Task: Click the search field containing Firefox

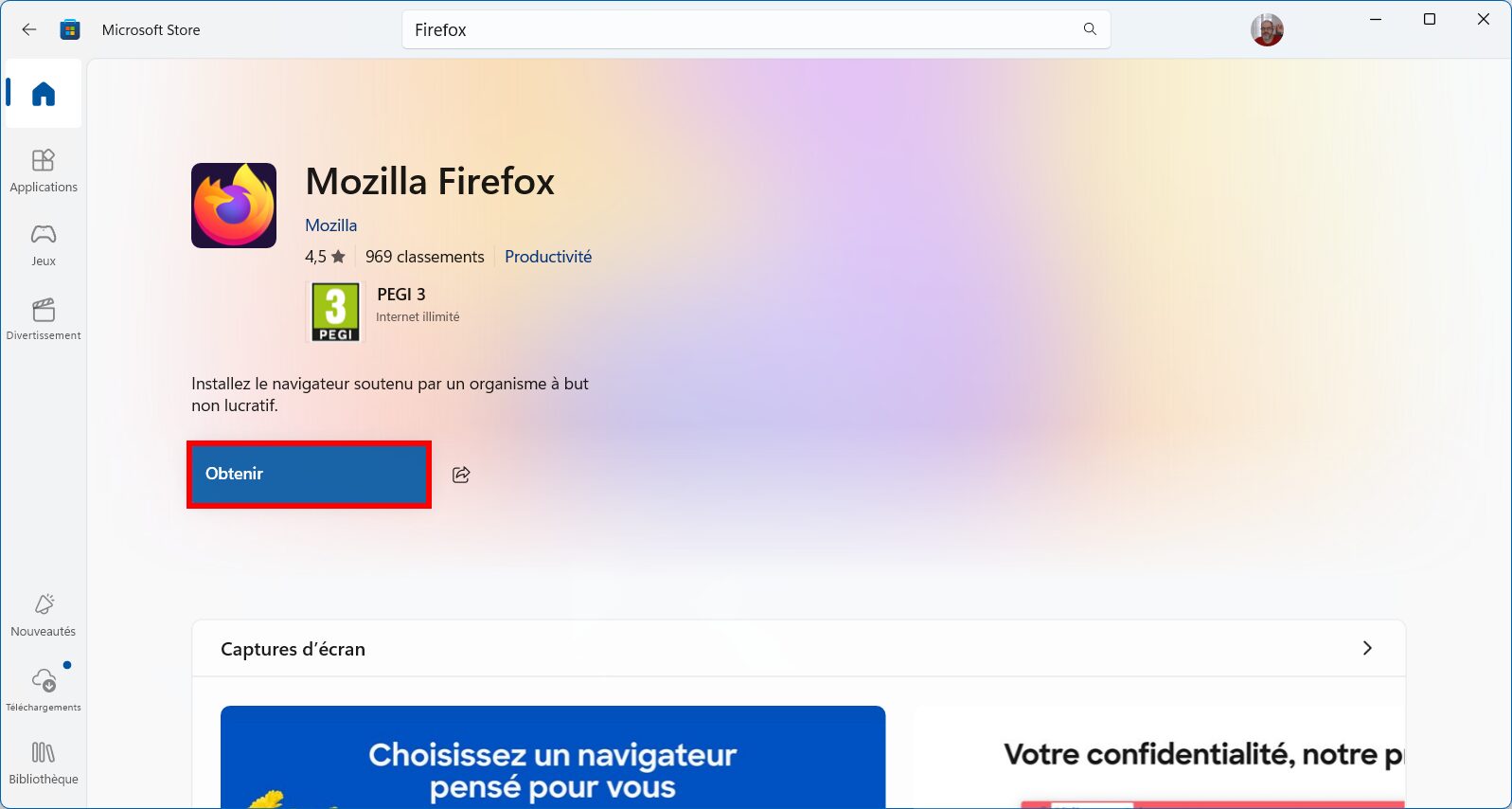Action: click(756, 29)
